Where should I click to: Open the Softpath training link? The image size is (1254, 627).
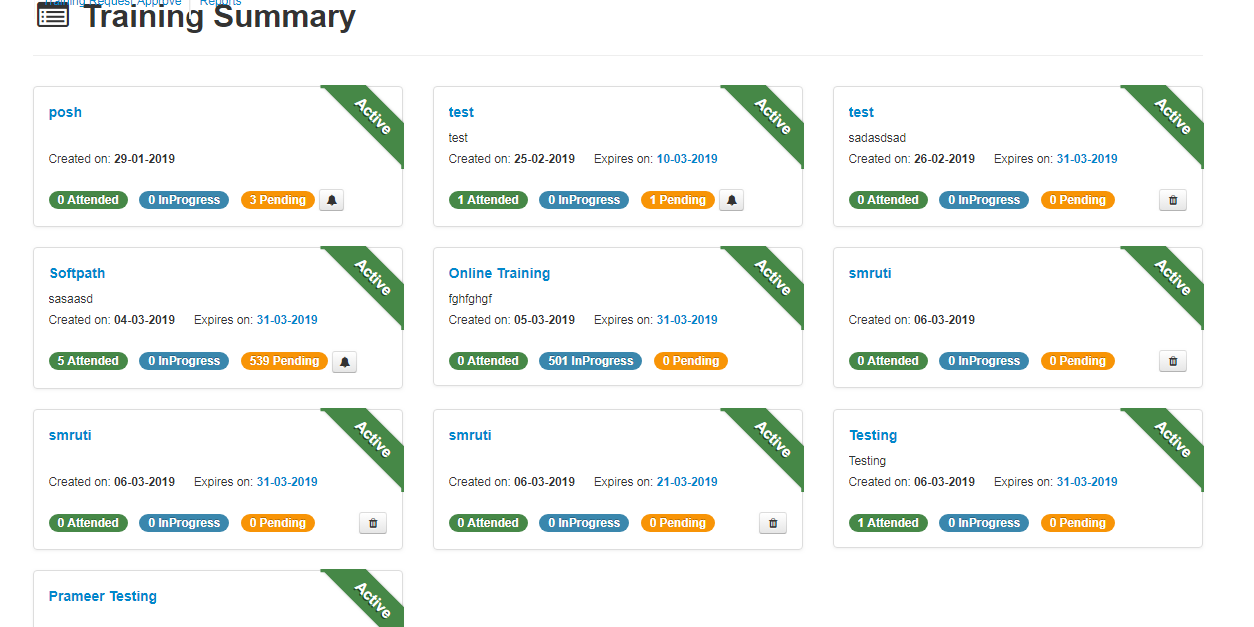[x=77, y=273]
